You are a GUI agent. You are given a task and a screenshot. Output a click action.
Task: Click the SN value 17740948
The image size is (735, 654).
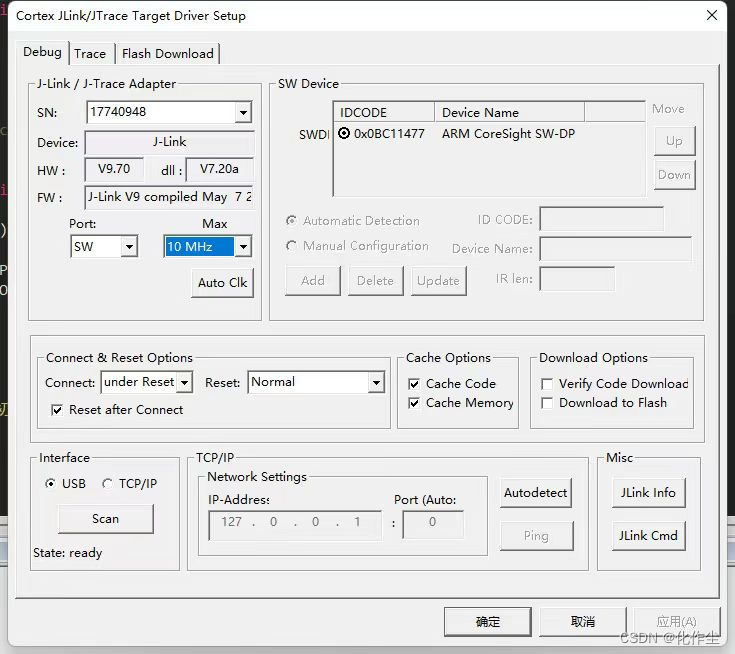coord(118,112)
